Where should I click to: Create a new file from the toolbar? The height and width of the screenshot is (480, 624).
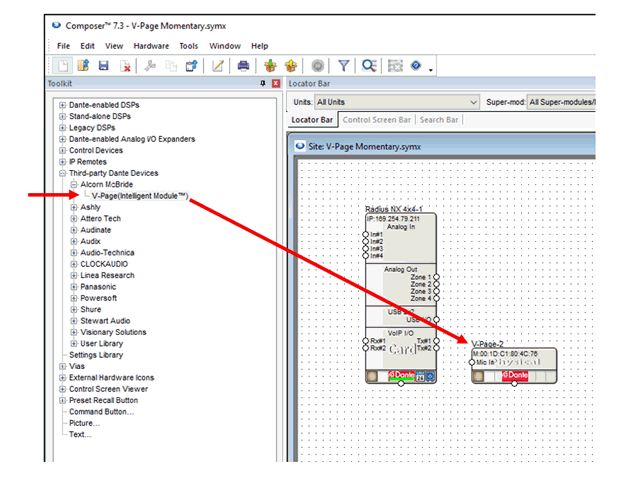coord(62,66)
